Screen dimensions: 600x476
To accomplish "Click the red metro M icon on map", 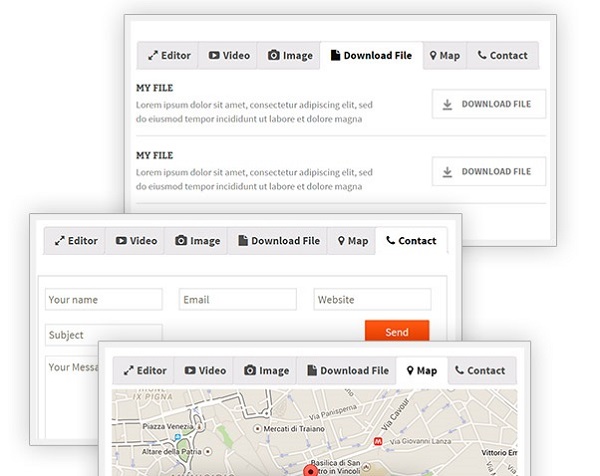I will 378,442.
